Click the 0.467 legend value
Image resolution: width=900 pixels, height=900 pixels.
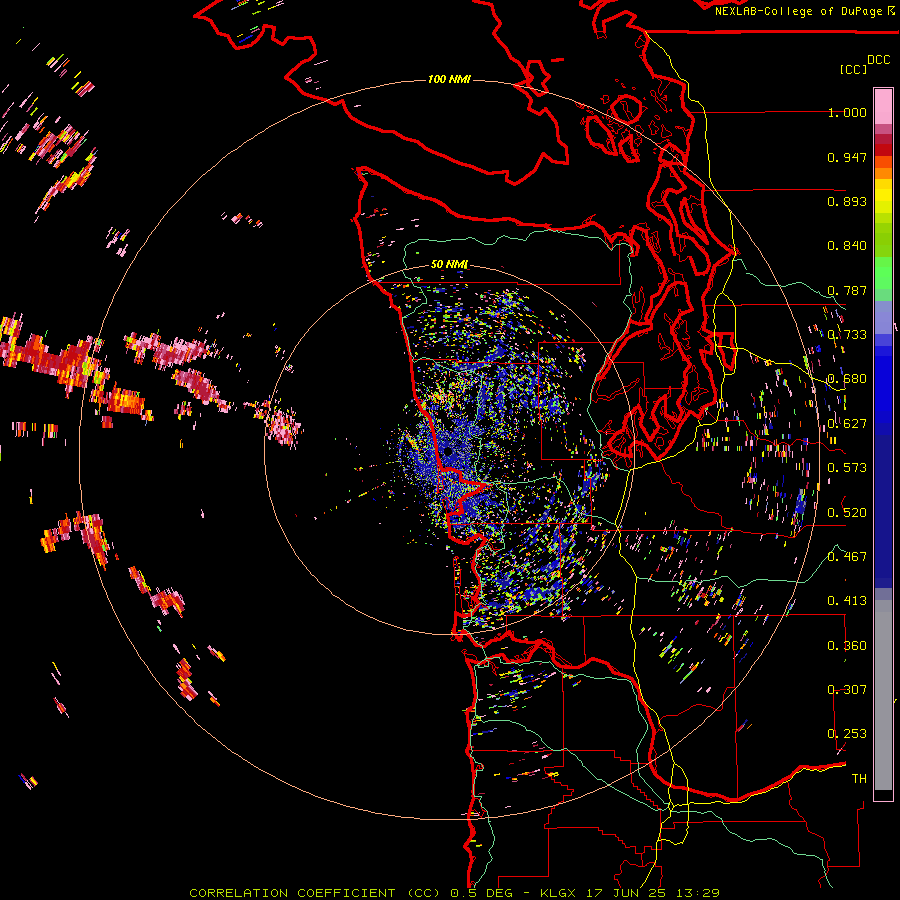(x=847, y=556)
